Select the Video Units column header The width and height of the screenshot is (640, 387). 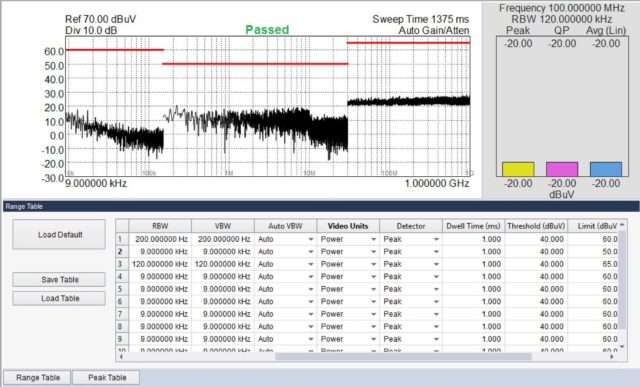[x=348, y=226]
